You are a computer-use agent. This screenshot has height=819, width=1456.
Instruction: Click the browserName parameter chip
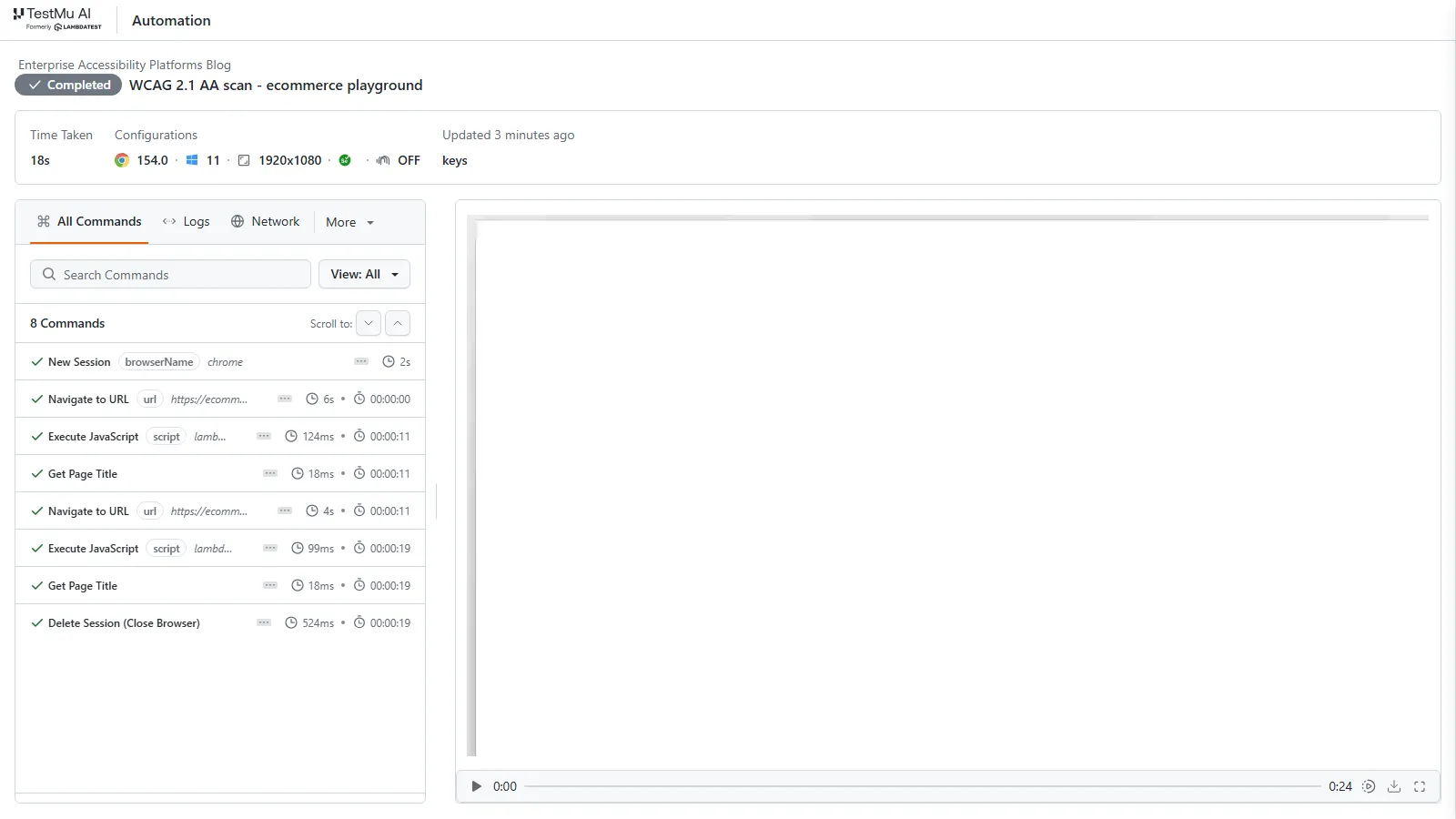[159, 361]
